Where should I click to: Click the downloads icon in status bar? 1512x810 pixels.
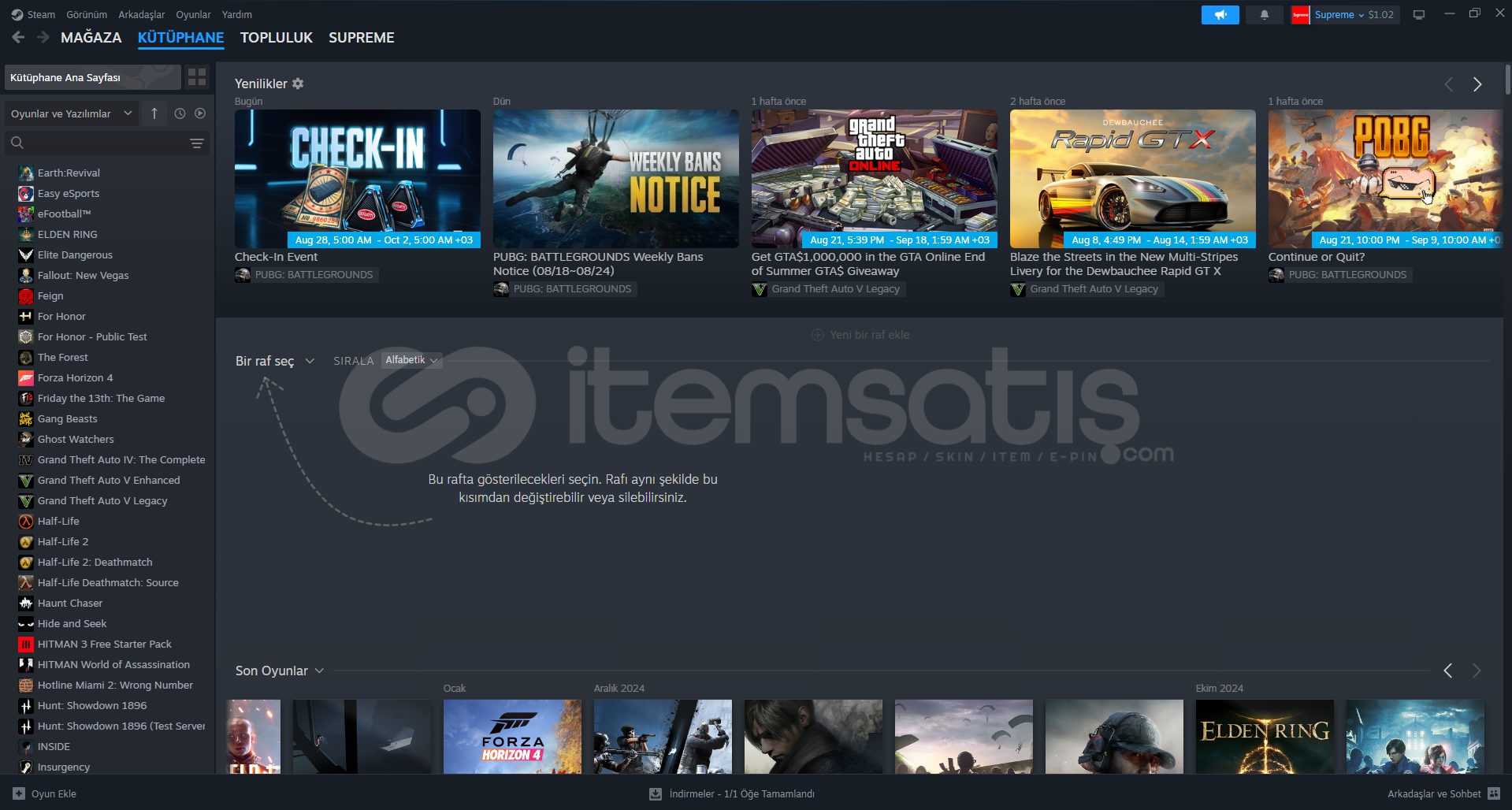pos(656,793)
